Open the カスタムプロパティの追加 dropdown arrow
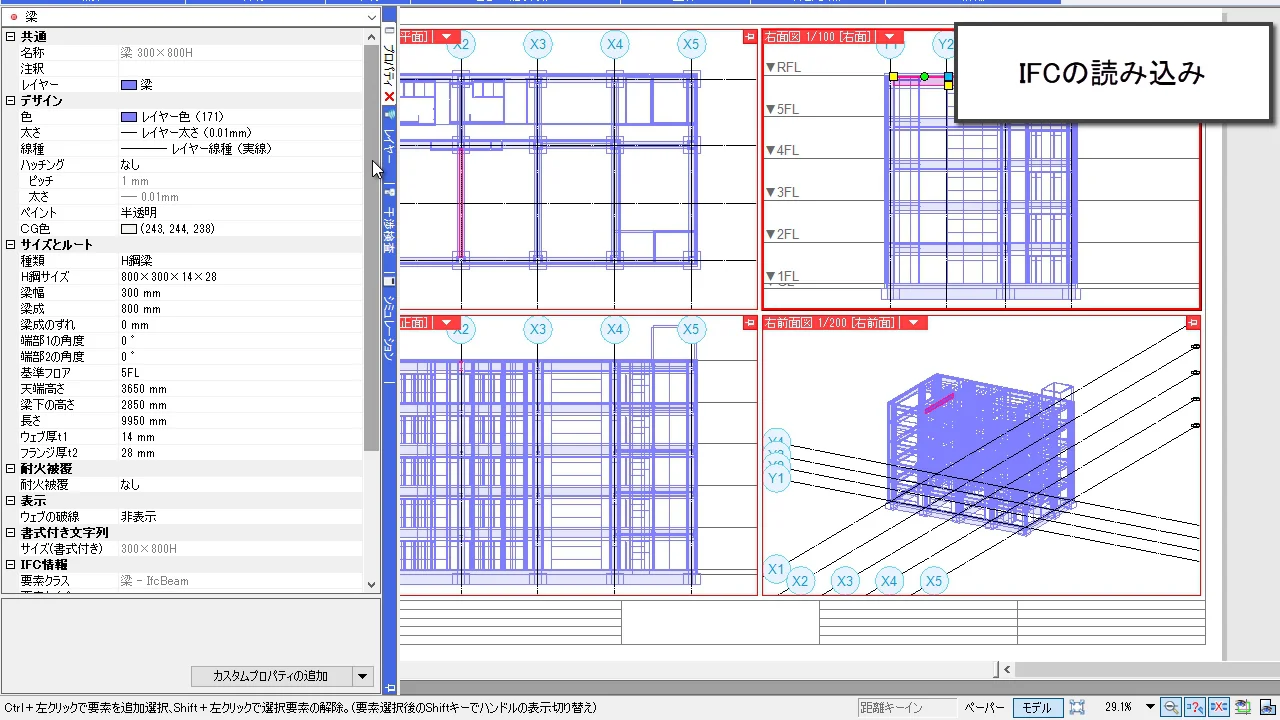The height and width of the screenshot is (720, 1280). coord(363,676)
